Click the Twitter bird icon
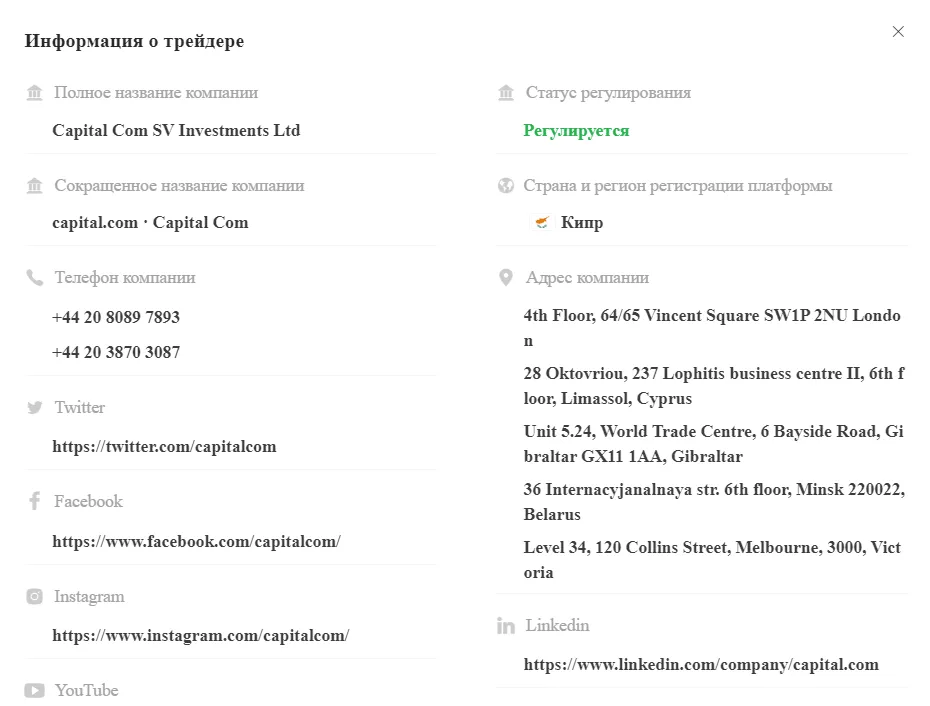The width and height of the screenshot is (930, 706). [34, 408]
